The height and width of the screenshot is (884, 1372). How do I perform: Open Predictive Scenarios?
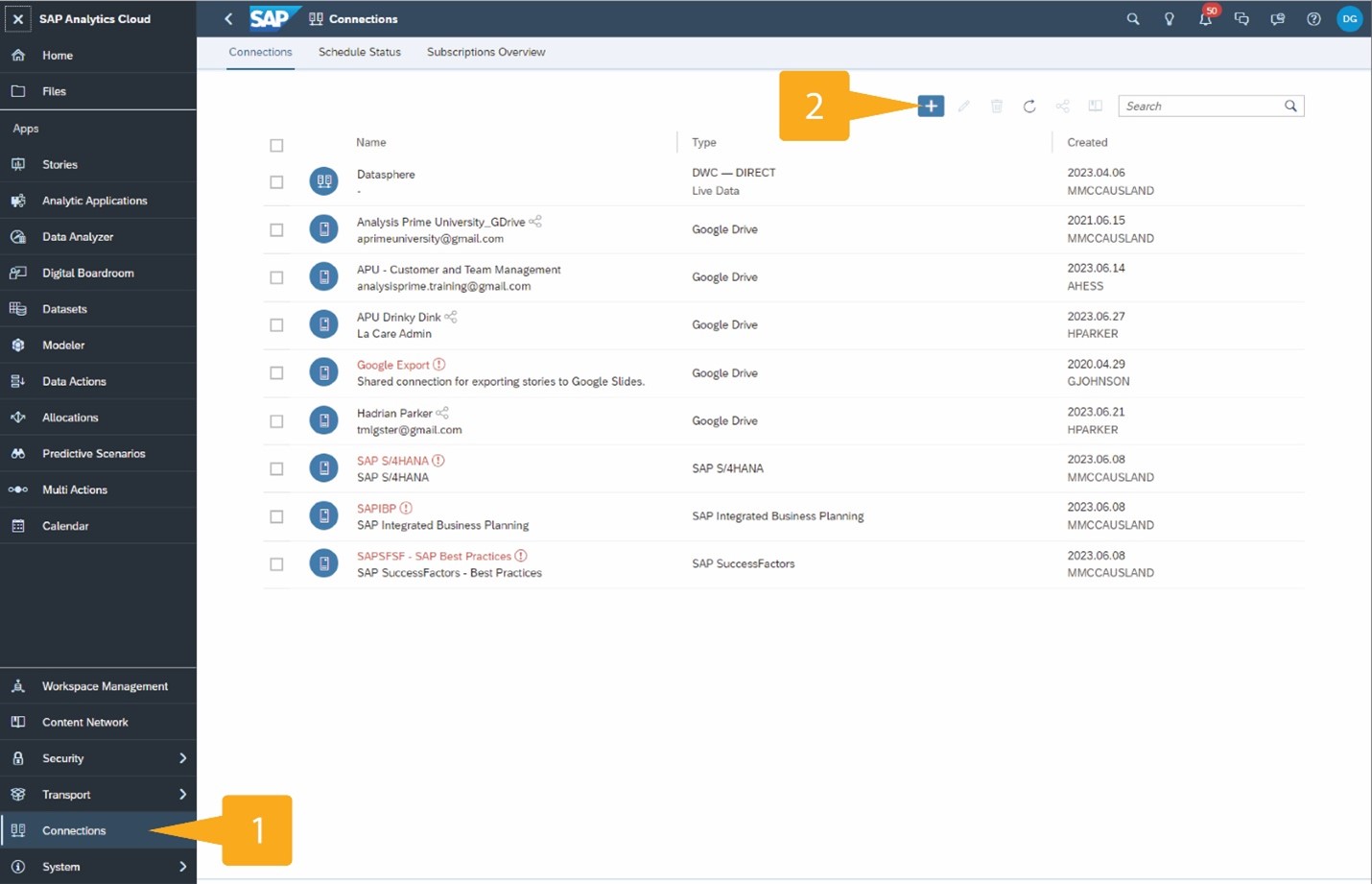[93, 453]
